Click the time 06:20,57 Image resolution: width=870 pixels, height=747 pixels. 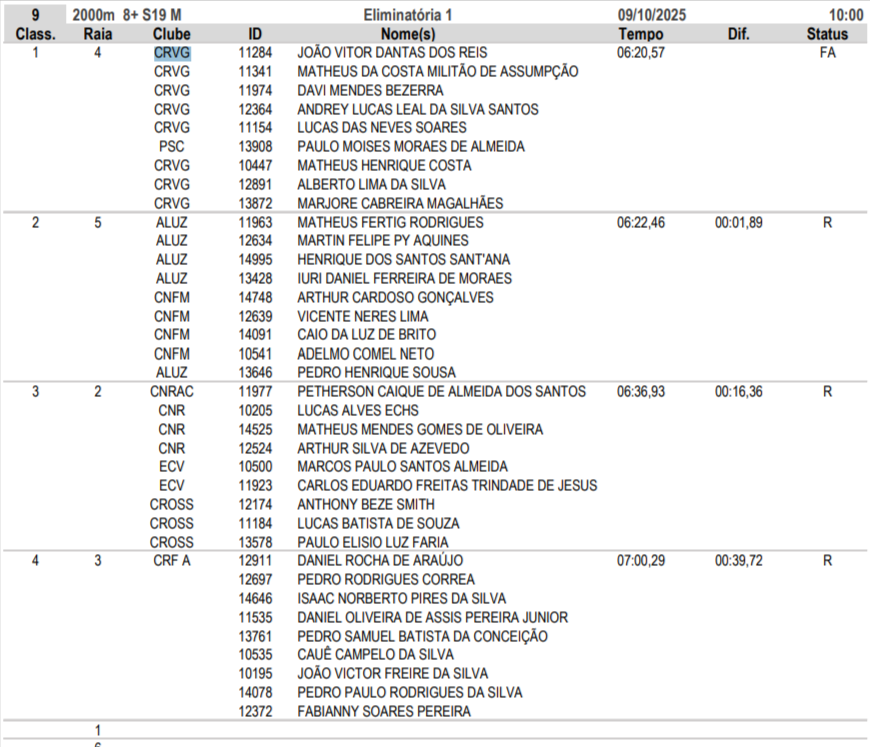[643, 53]
